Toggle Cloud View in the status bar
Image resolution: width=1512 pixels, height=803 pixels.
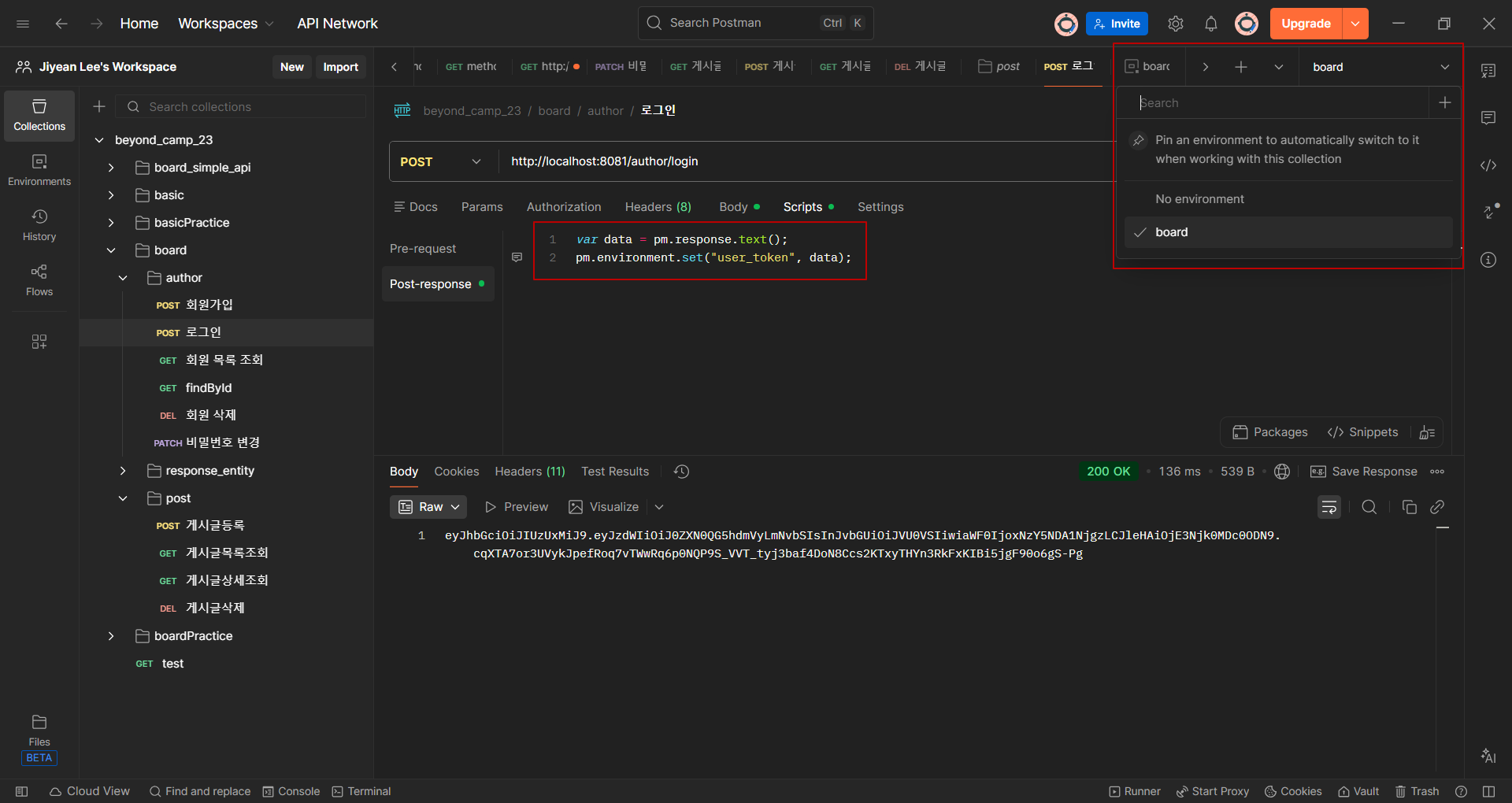(x=90, y=791)
